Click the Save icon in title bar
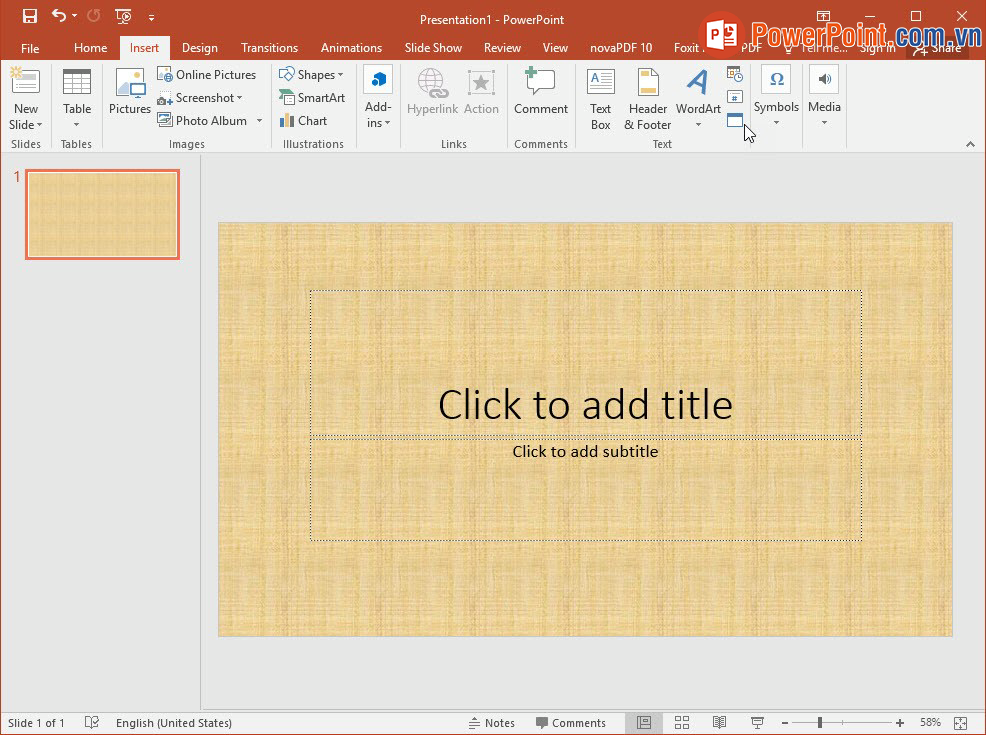This screenshot has width=986, height=735. click(x=29, y=16)
